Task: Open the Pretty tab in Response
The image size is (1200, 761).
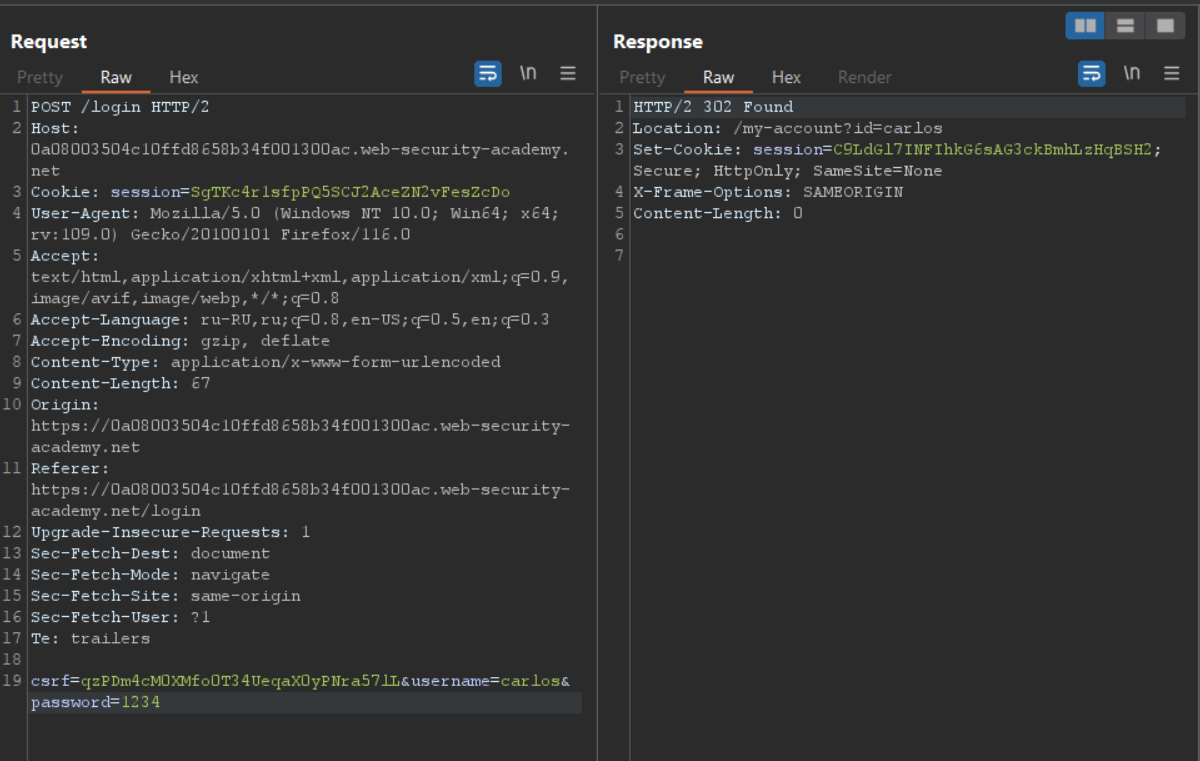Action: click(x=642, y=77)
